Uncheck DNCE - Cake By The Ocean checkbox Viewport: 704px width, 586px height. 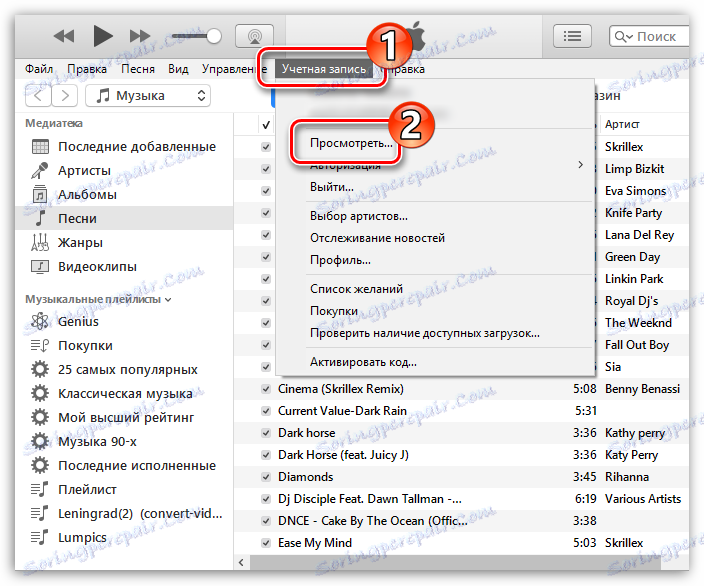266,521
